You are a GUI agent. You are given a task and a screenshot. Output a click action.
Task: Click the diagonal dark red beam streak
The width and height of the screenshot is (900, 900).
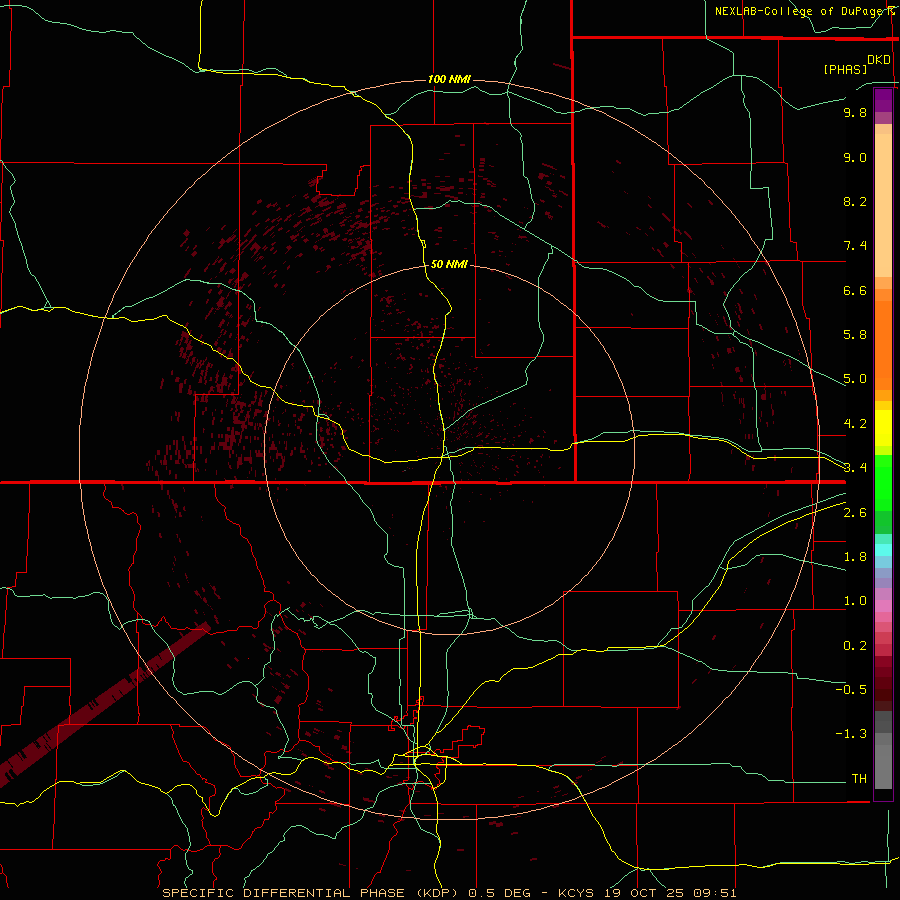[x=106, y=704]
